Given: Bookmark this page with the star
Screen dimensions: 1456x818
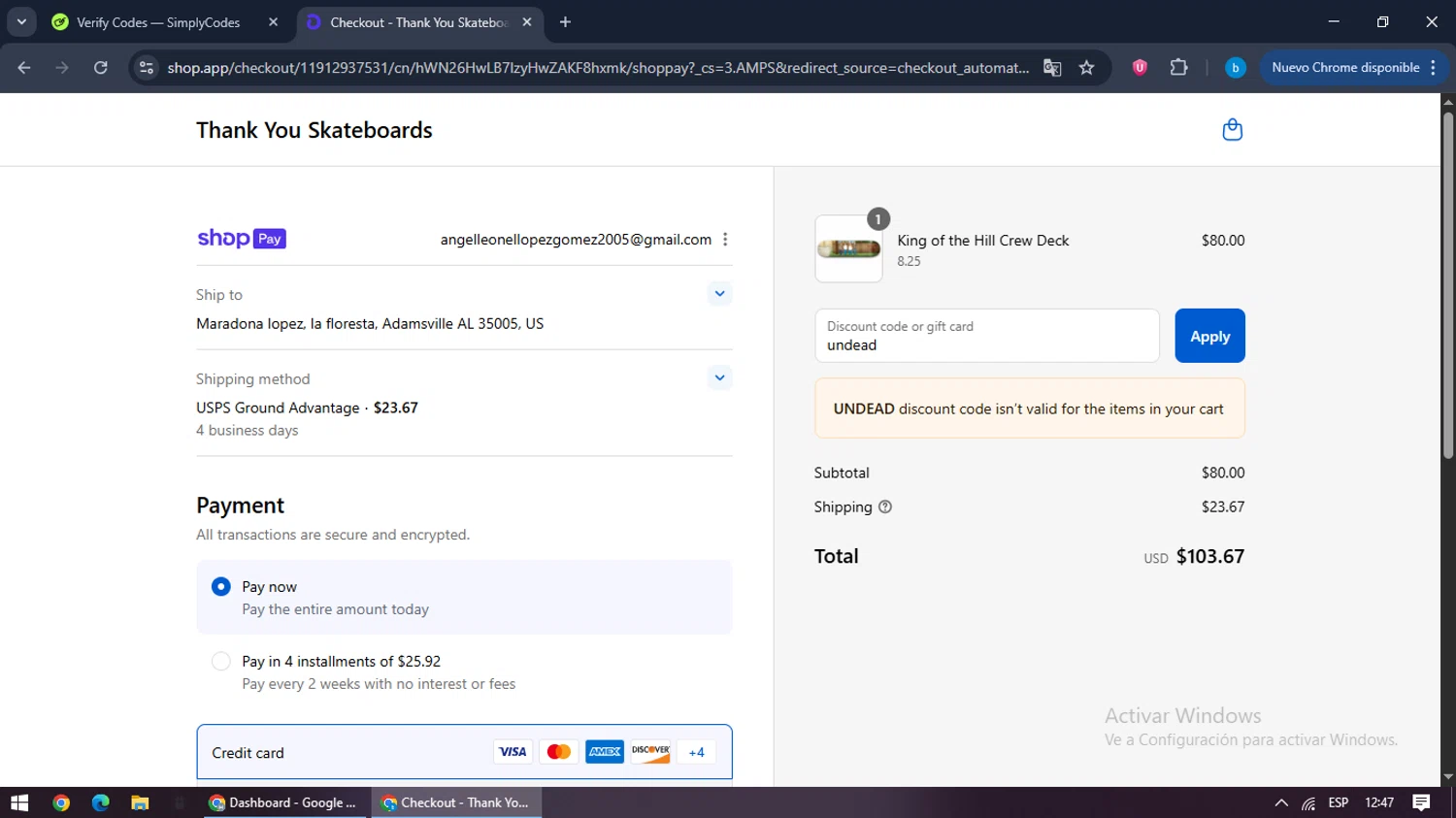Looking at the screenshot, I should (1087, 68).
